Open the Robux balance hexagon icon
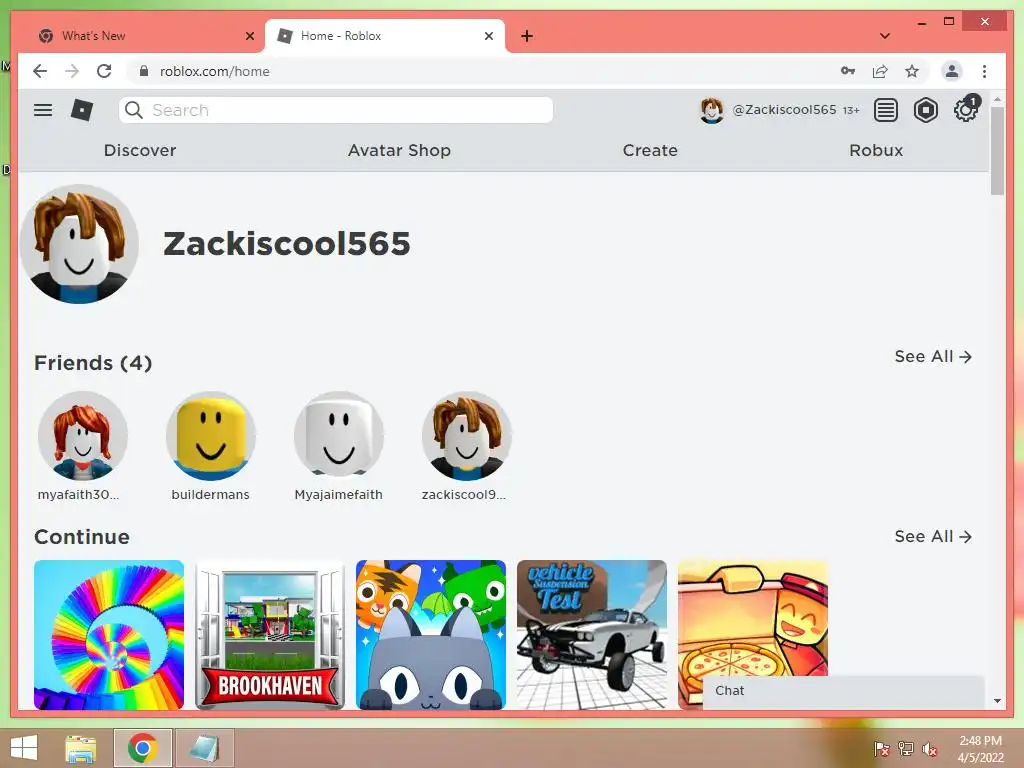1024x768 pixels. tap(925, 110)
